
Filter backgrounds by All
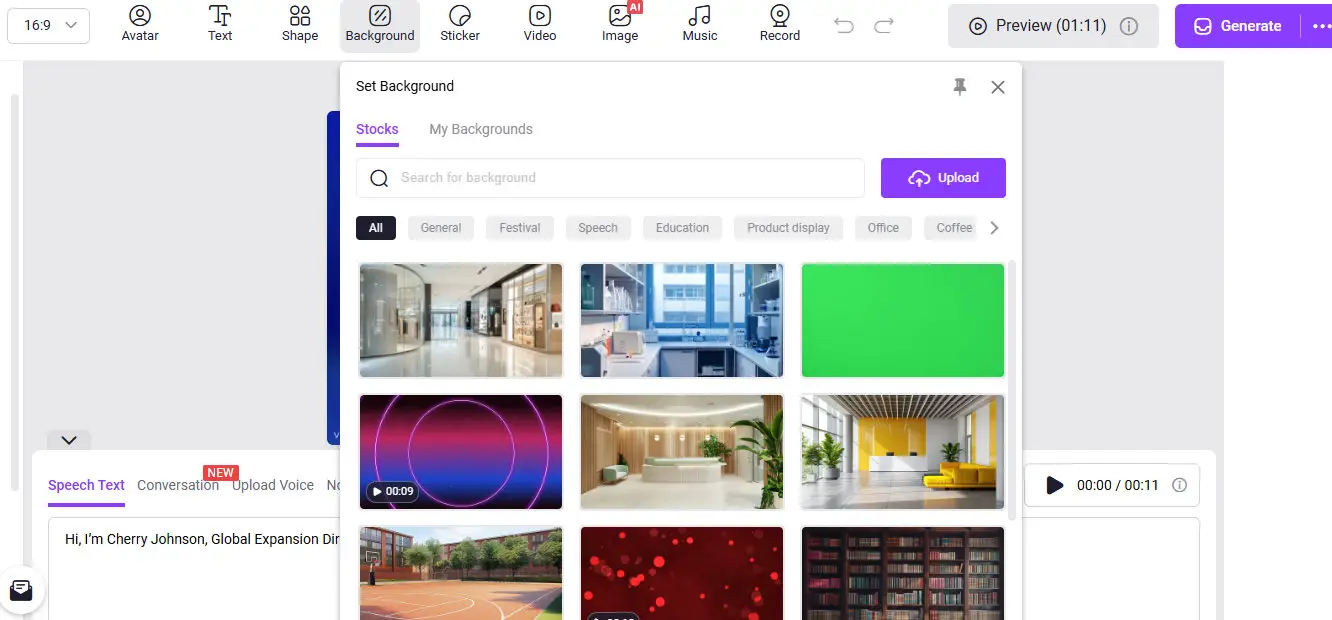(376, 228)
